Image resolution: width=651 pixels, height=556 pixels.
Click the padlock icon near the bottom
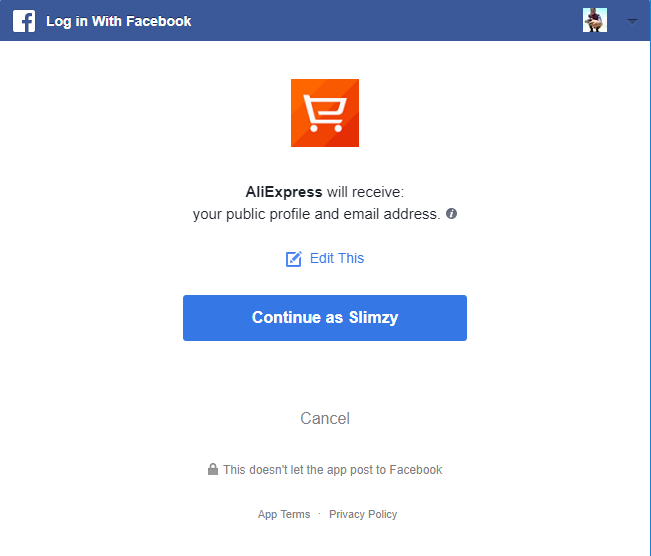(x=213, y=469)
